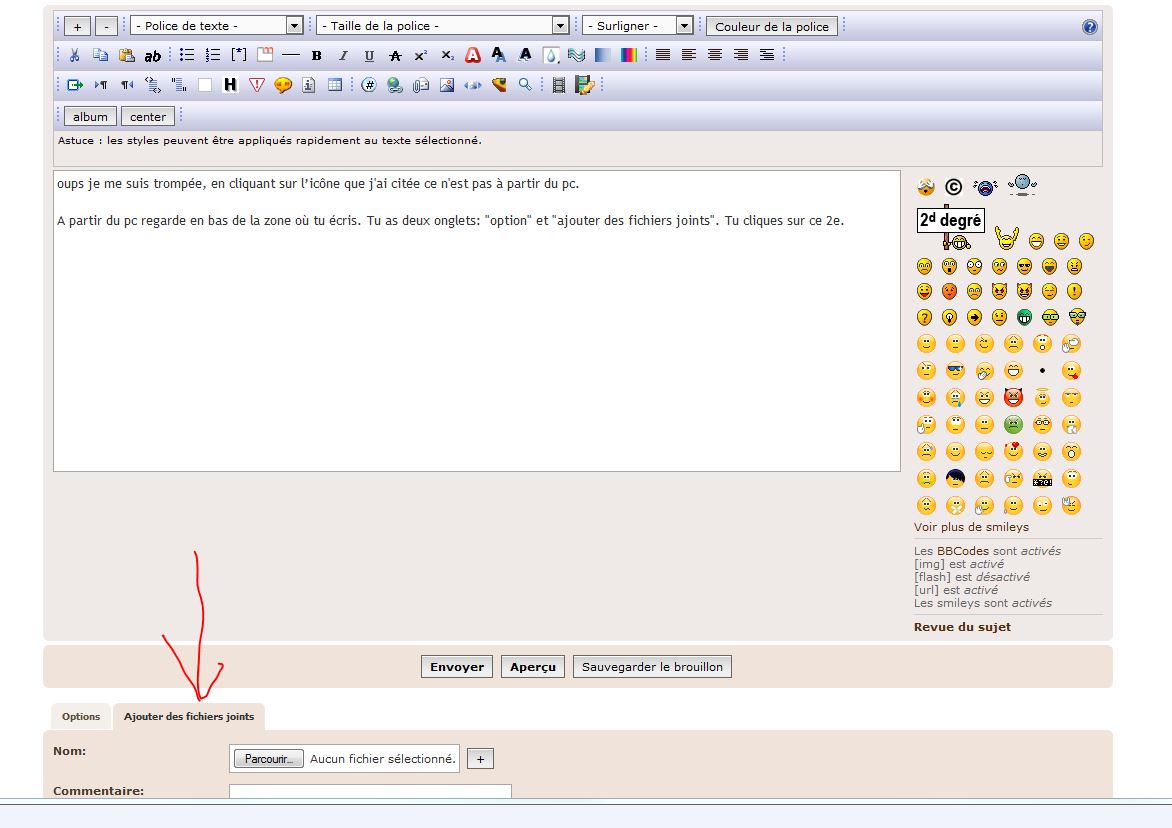Click Parcourir to browse files
1172x828 pixels.
pos(269,759)
